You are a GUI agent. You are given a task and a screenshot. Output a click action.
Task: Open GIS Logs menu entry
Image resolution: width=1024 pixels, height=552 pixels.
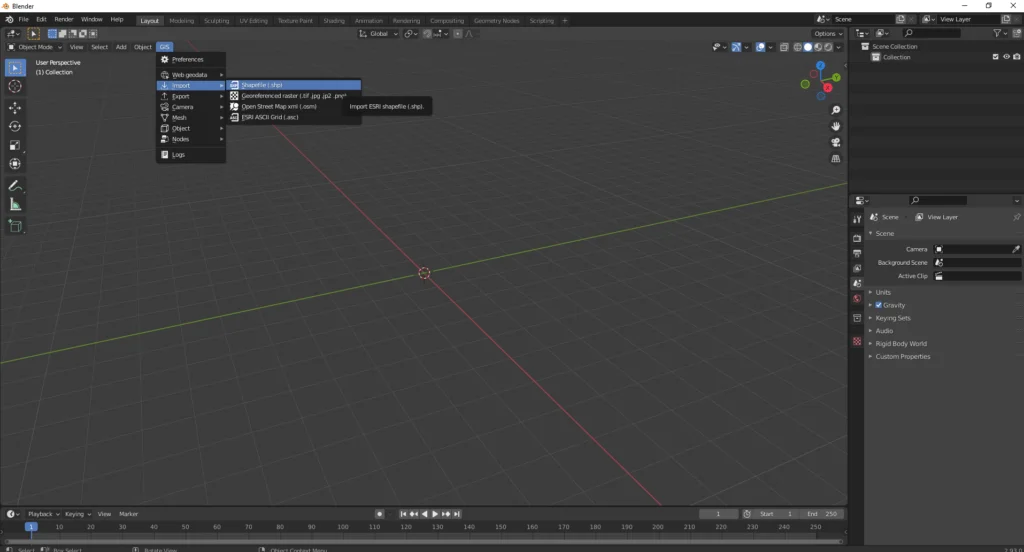(x=191, y=155)
